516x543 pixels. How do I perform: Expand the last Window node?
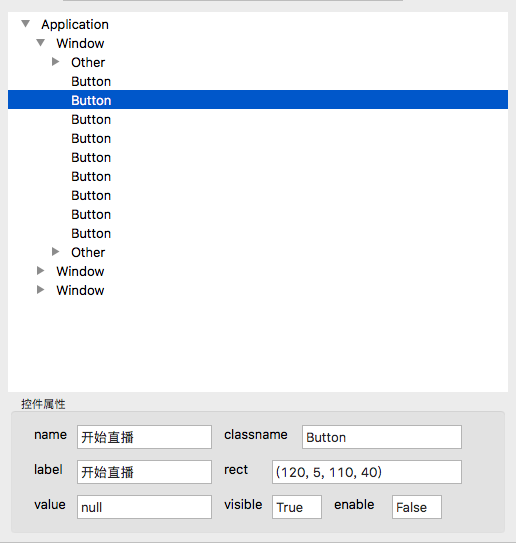pyautogui.click(x=41, y=290)
